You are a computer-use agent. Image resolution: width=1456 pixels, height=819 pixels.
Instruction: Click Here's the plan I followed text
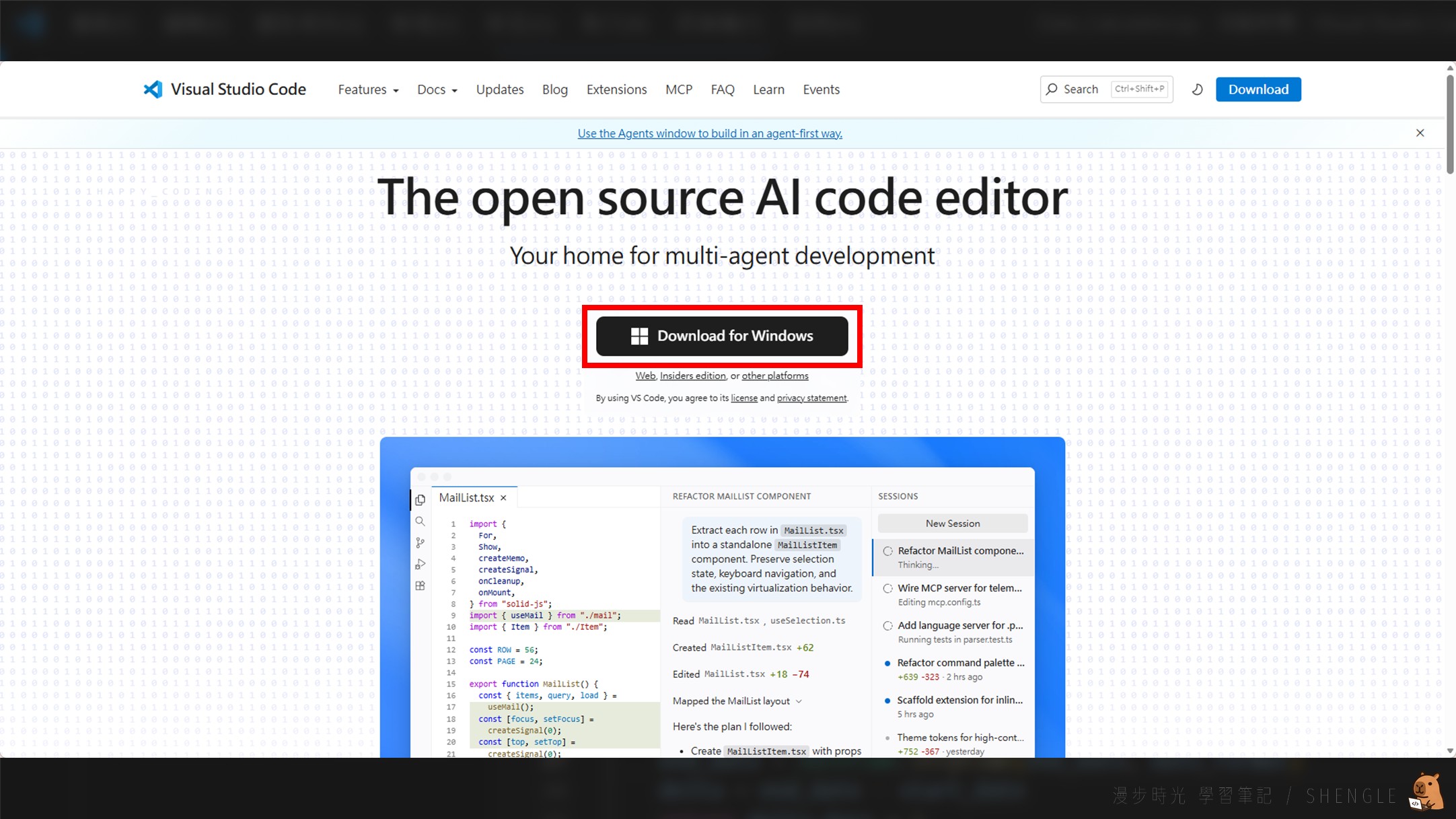(732, 727)
